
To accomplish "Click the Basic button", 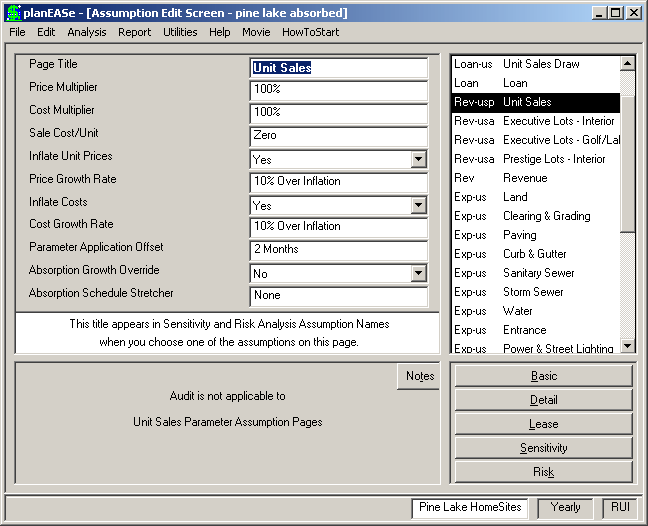I will pos(543,376).
